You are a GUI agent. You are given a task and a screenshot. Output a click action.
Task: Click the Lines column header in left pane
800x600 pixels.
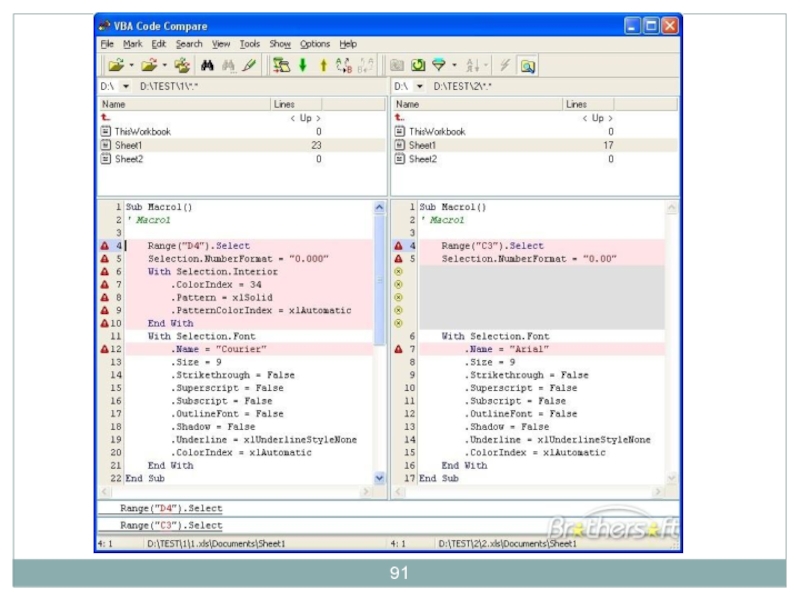(x=285, y=104)
